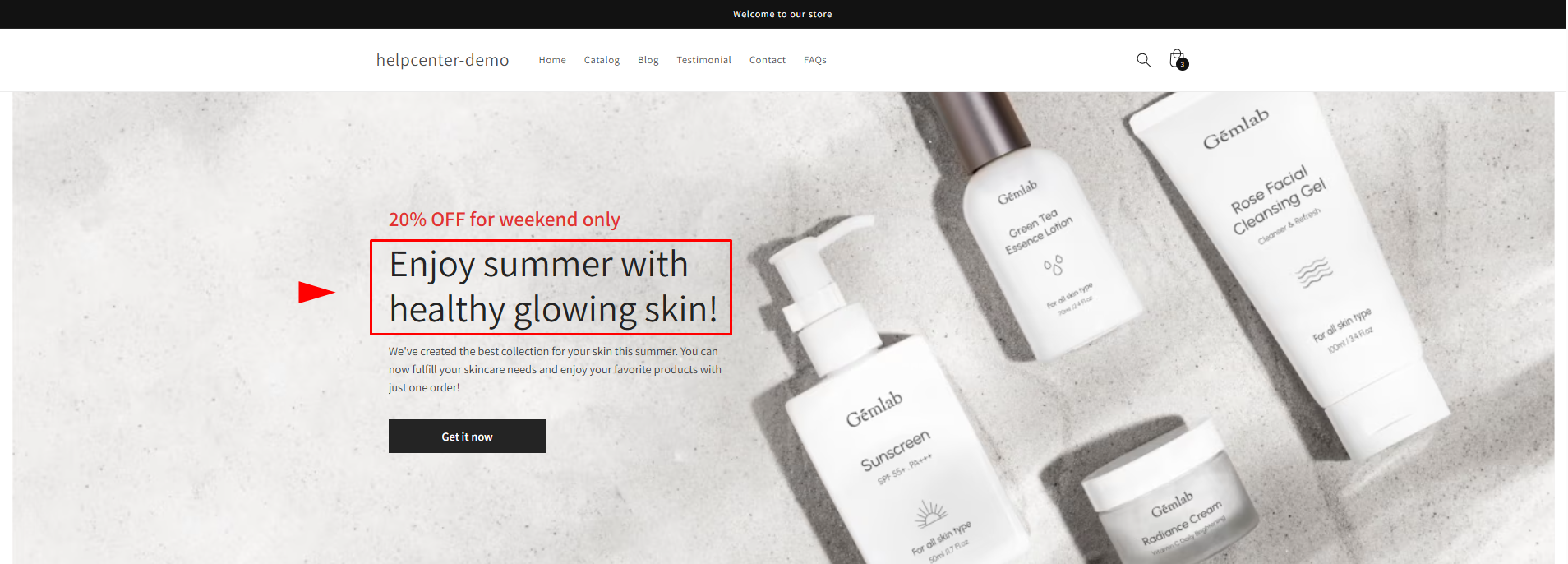Screen dimensions: 1568x564
Task: Go to the Home menu item
Action: click(x=552, y=60)
